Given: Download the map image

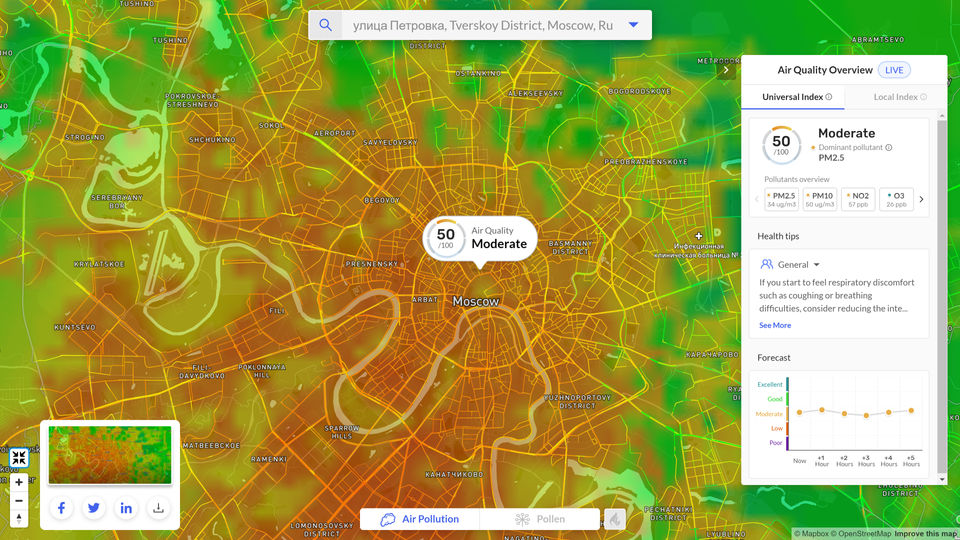Looking at the screenshot, I should click(x=158, y=508).
